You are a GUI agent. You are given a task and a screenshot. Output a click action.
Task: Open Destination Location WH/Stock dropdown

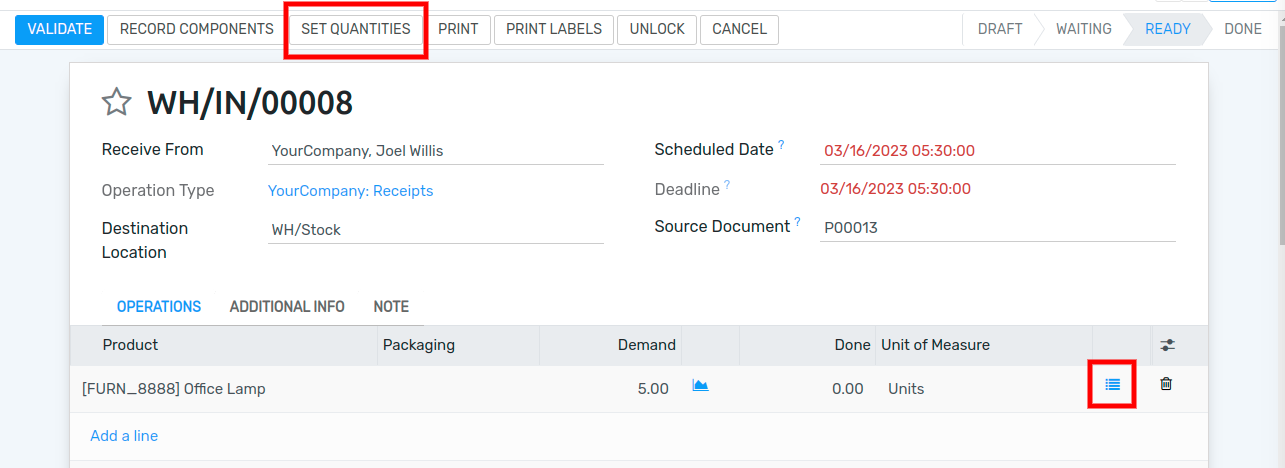(436, 230)
